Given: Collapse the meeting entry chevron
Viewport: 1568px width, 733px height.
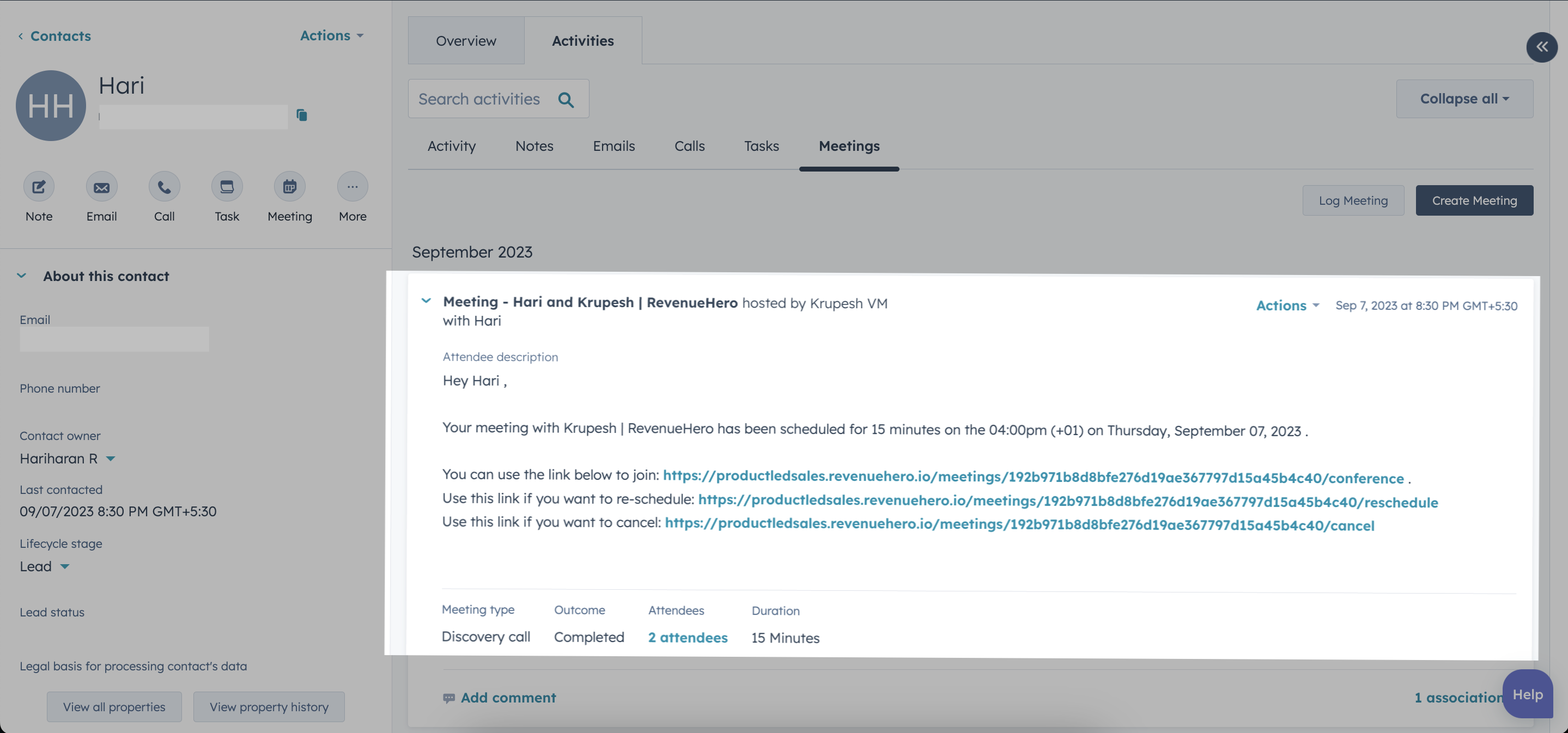Looking at the screenshot, I should click(x=426, y=301).
